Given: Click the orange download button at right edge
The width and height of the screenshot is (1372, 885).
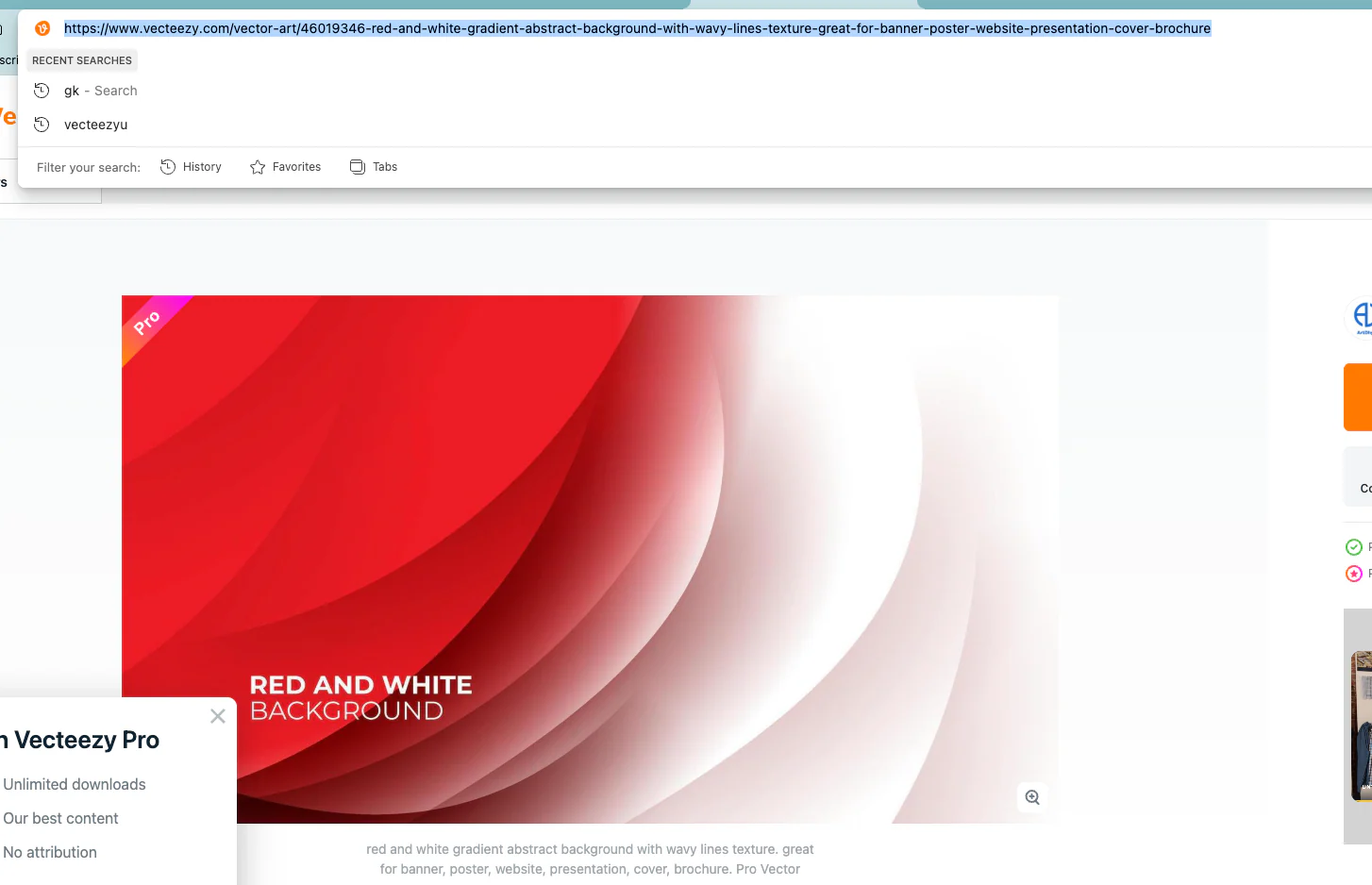Looking at the screenshot, I should tap(1358, 397).
